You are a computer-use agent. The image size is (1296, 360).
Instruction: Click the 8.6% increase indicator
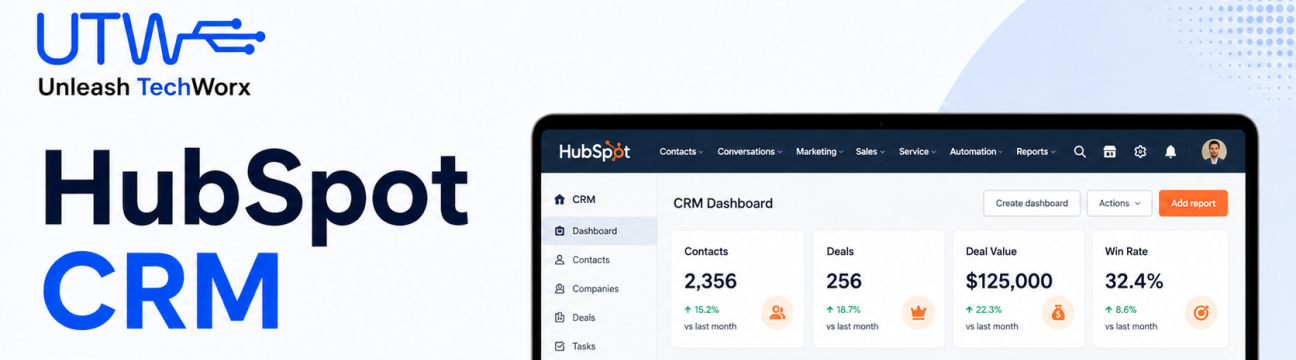tap(1120, 310)
